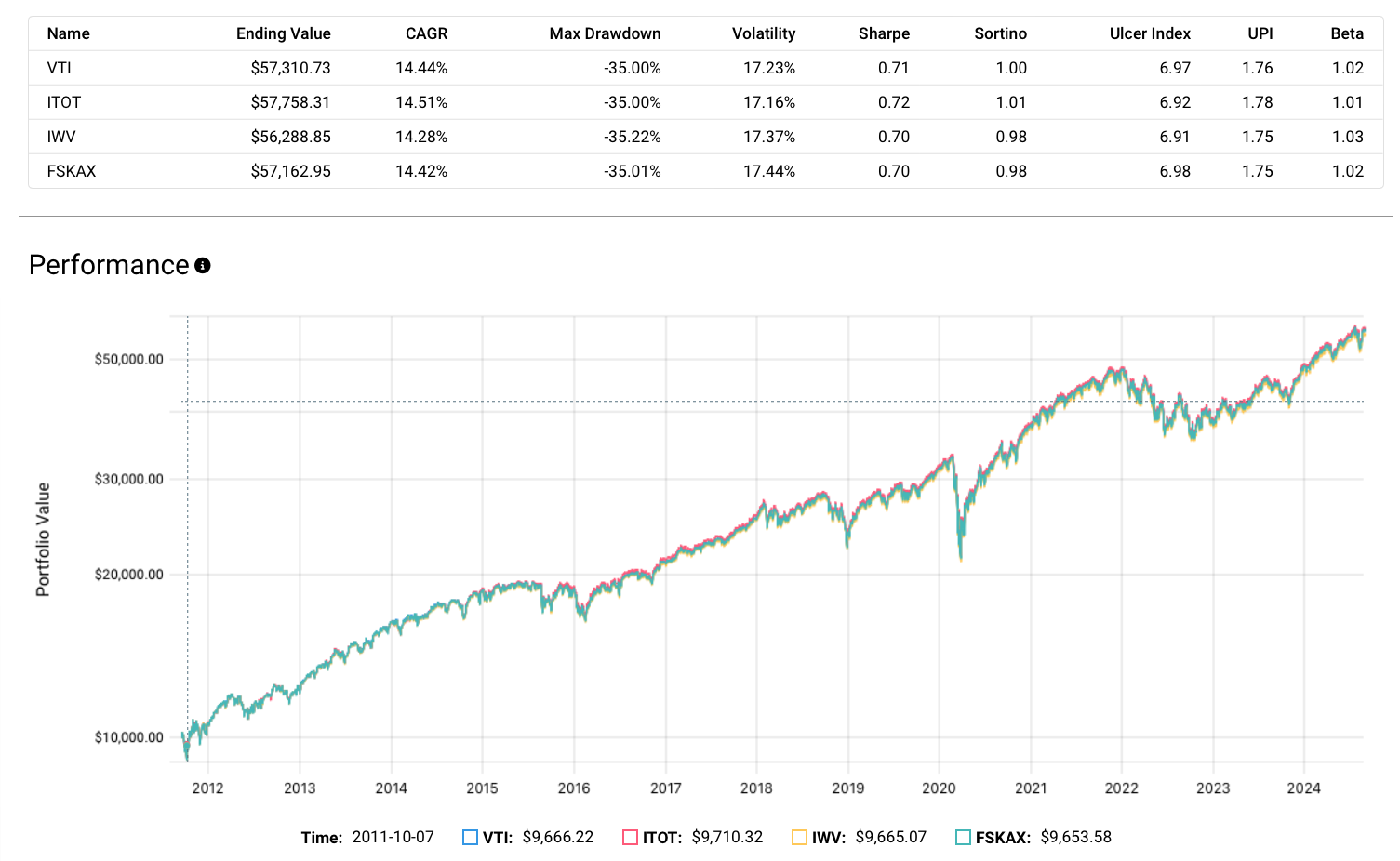Click ending value $56,288.85
1400x861 pixels.
coord(291,137)
